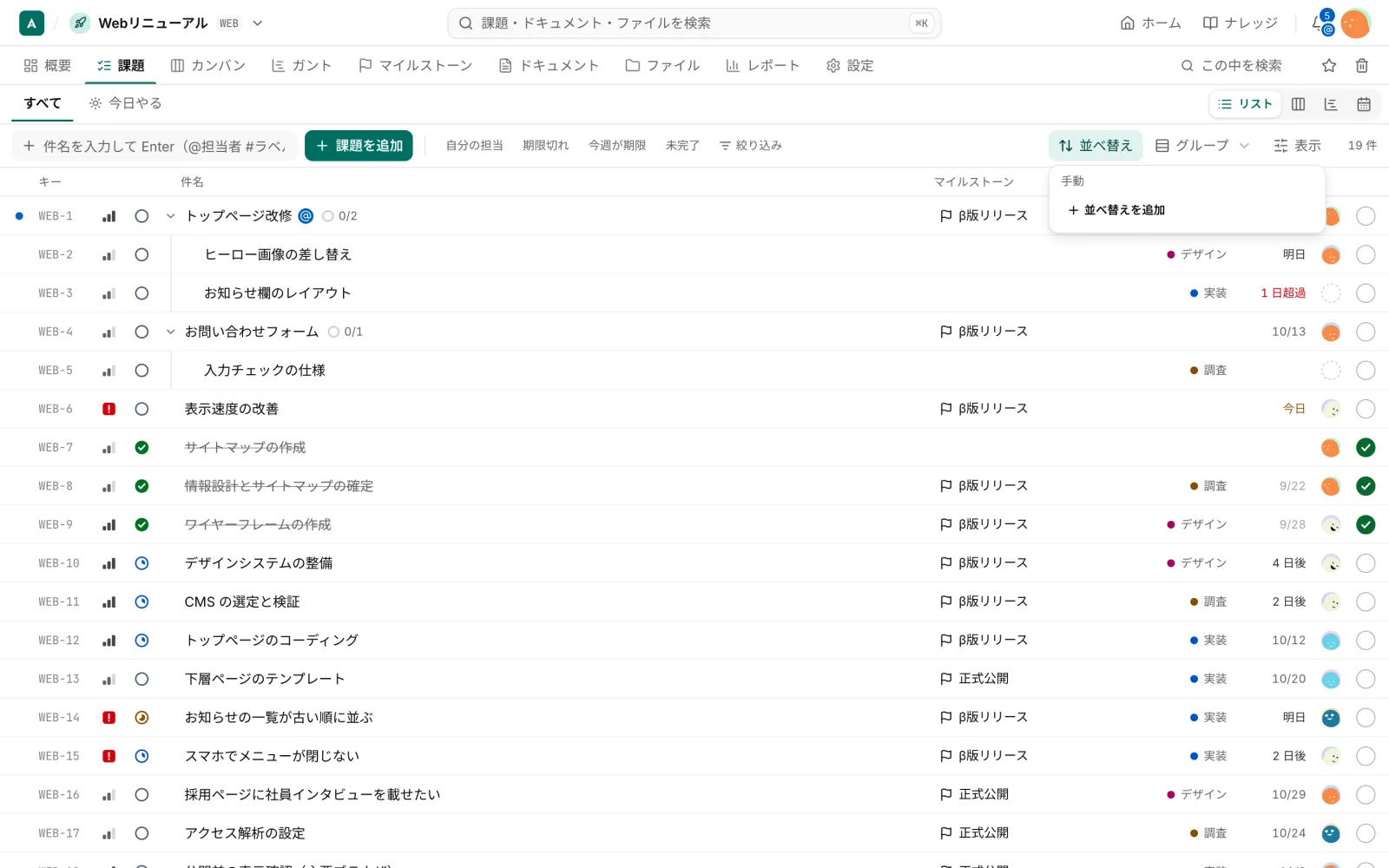Click the priority icon on WEB-15

point(109,756)
